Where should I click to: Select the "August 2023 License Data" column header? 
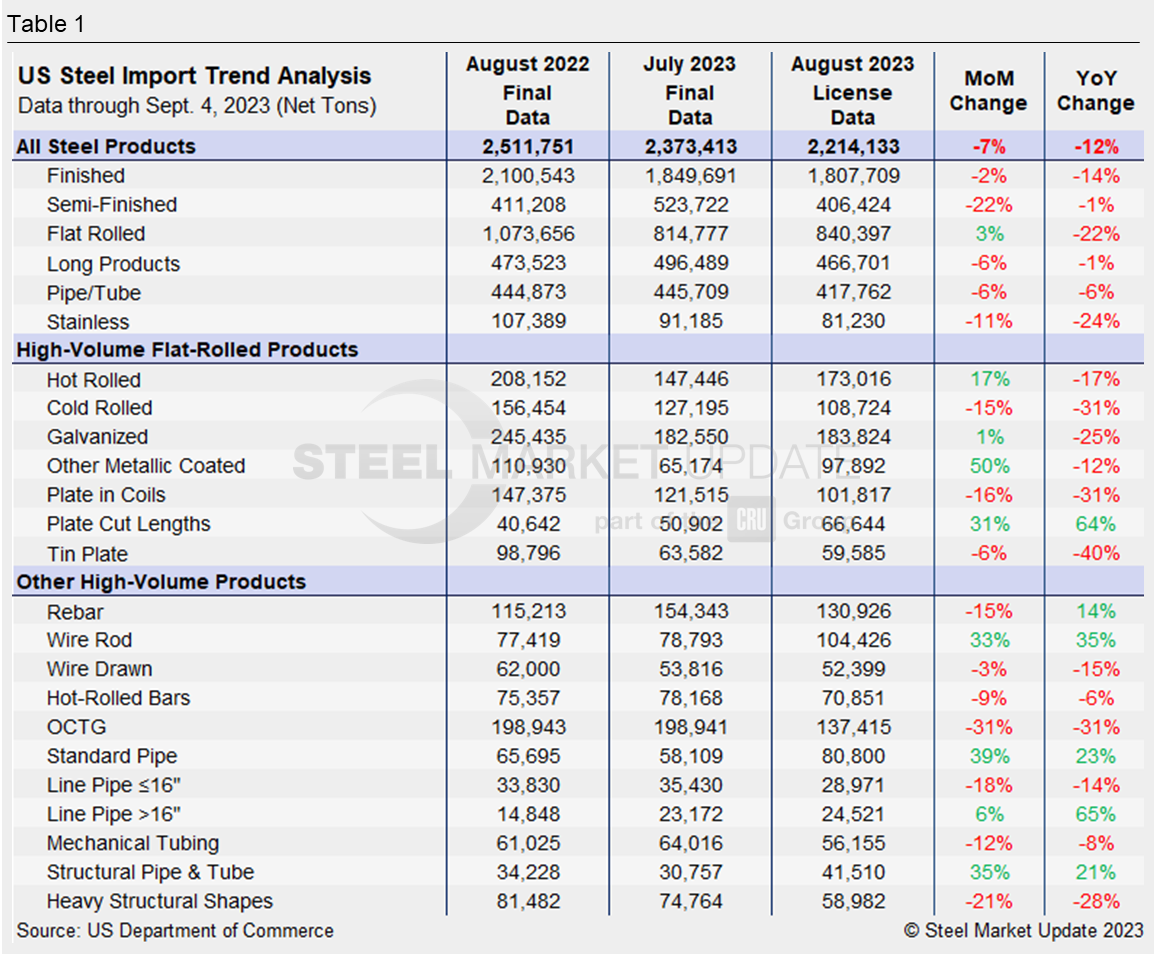pos(852,91)
